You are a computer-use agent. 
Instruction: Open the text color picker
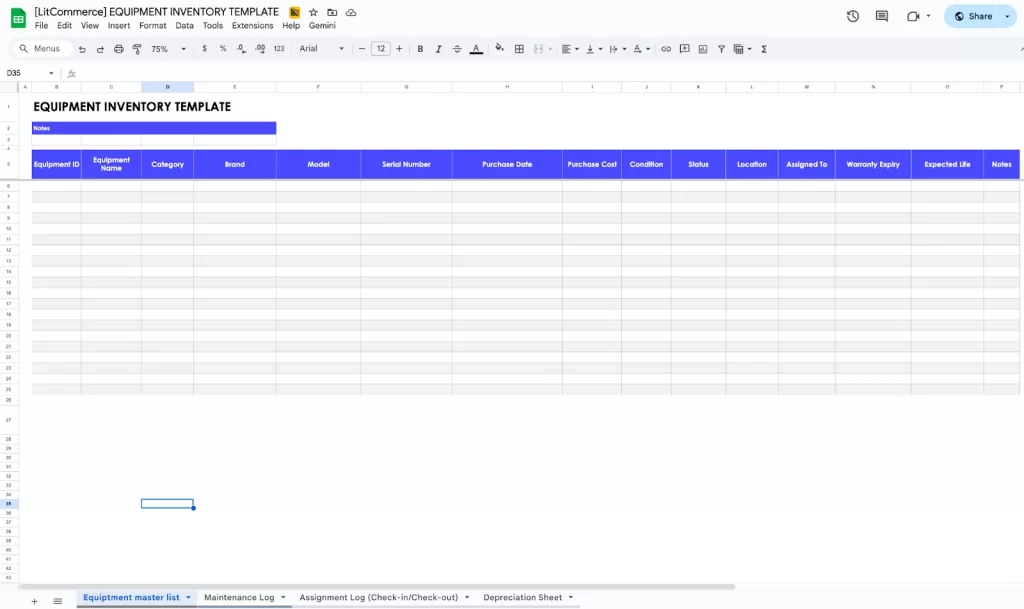476,48
